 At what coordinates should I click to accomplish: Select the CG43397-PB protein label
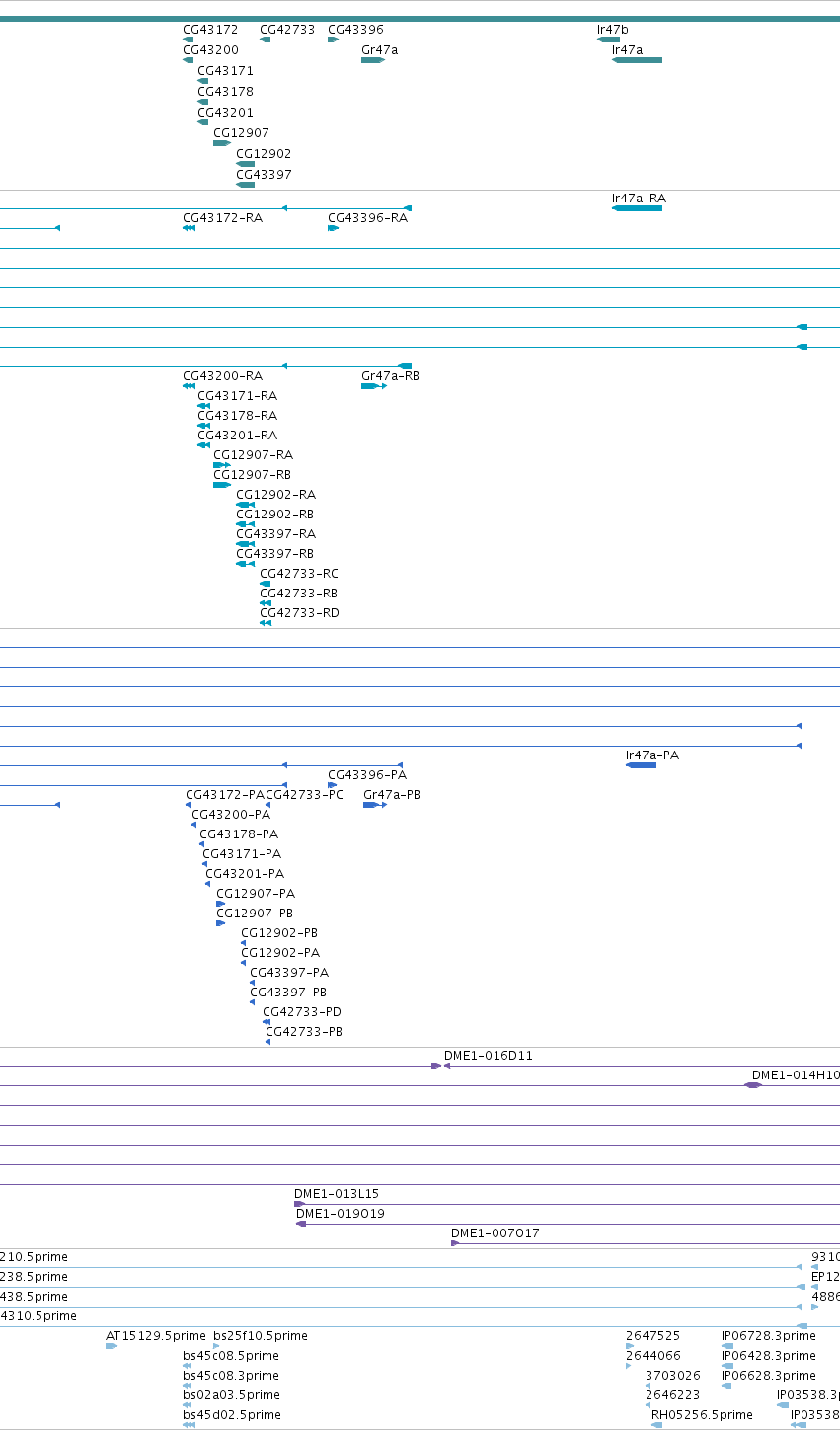tap(288, 993)
